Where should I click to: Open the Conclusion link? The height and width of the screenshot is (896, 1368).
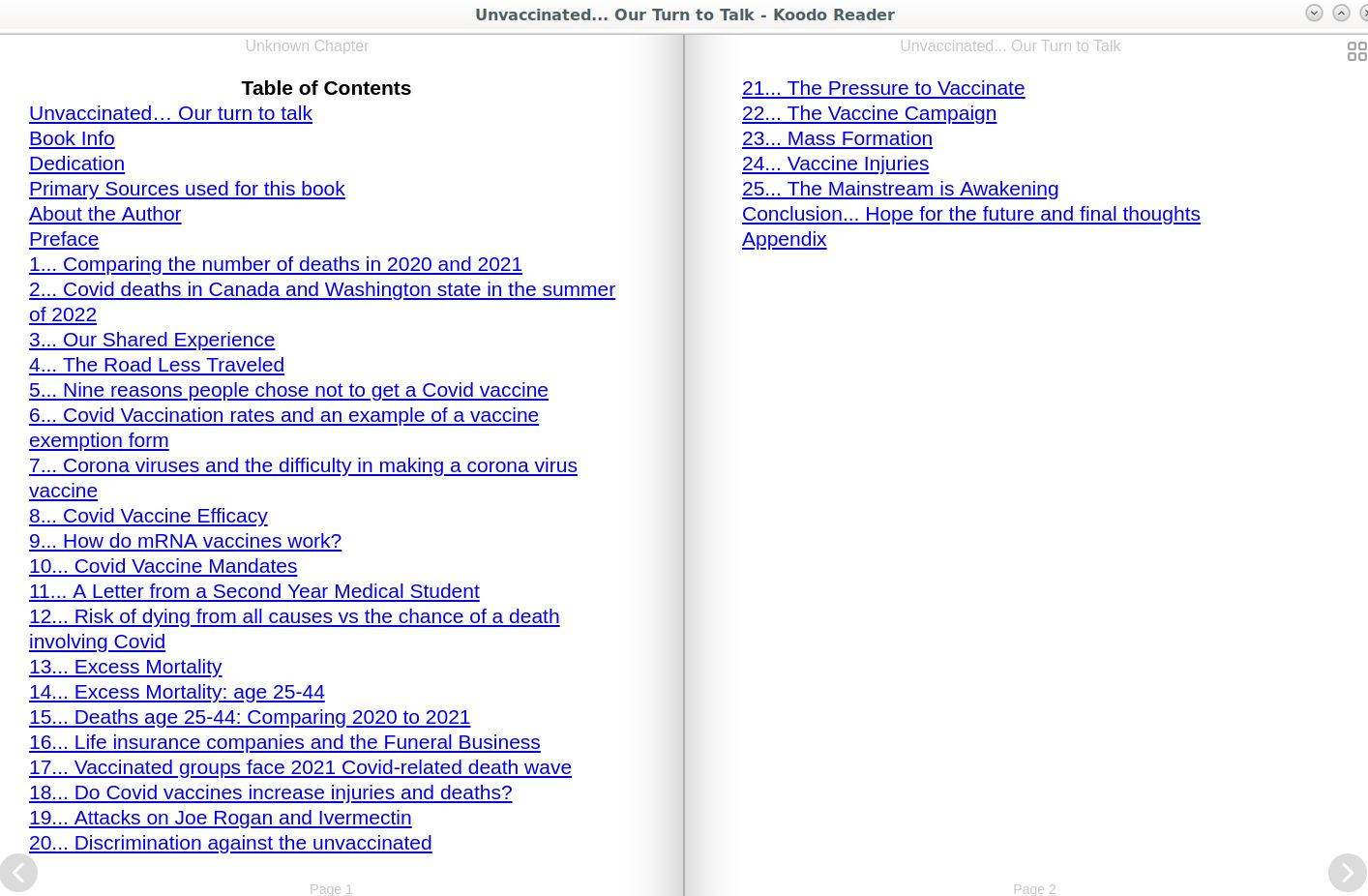point(970,214)
